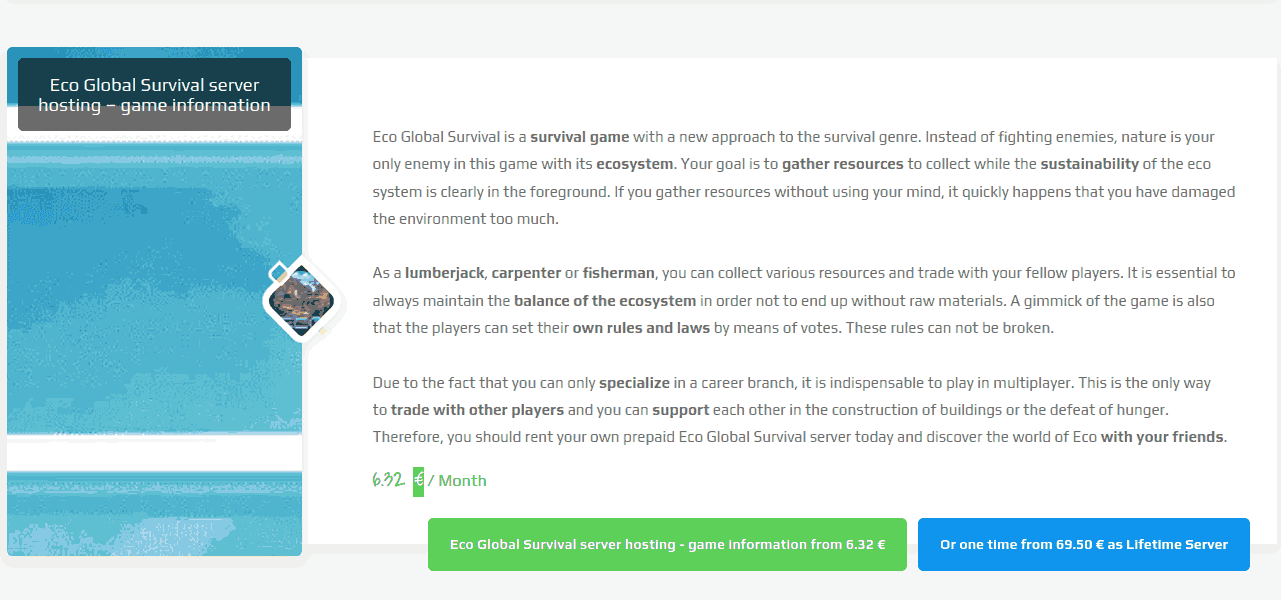Click the bold word "ecosystem" in first paragraph
The width and height of the screenshot is (1281, 600).
(x=634, y=164)
